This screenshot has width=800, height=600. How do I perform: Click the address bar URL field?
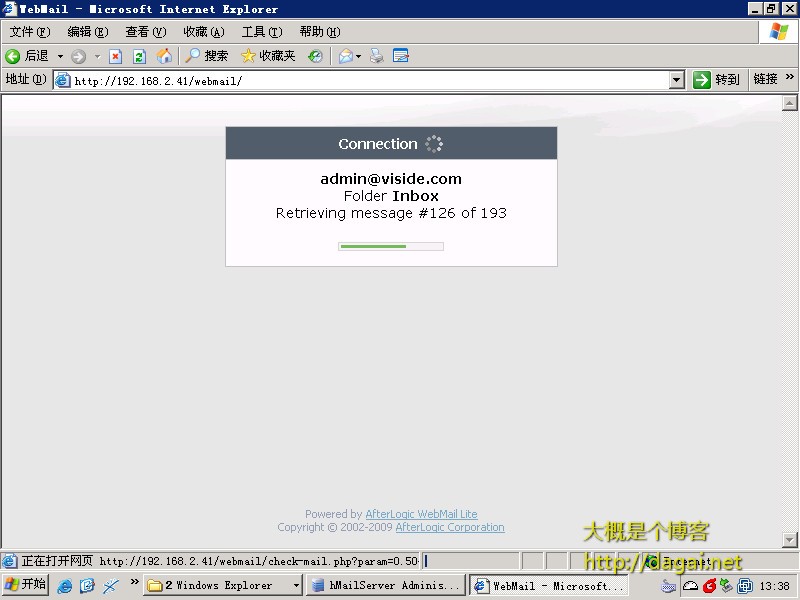pos(360,80)
